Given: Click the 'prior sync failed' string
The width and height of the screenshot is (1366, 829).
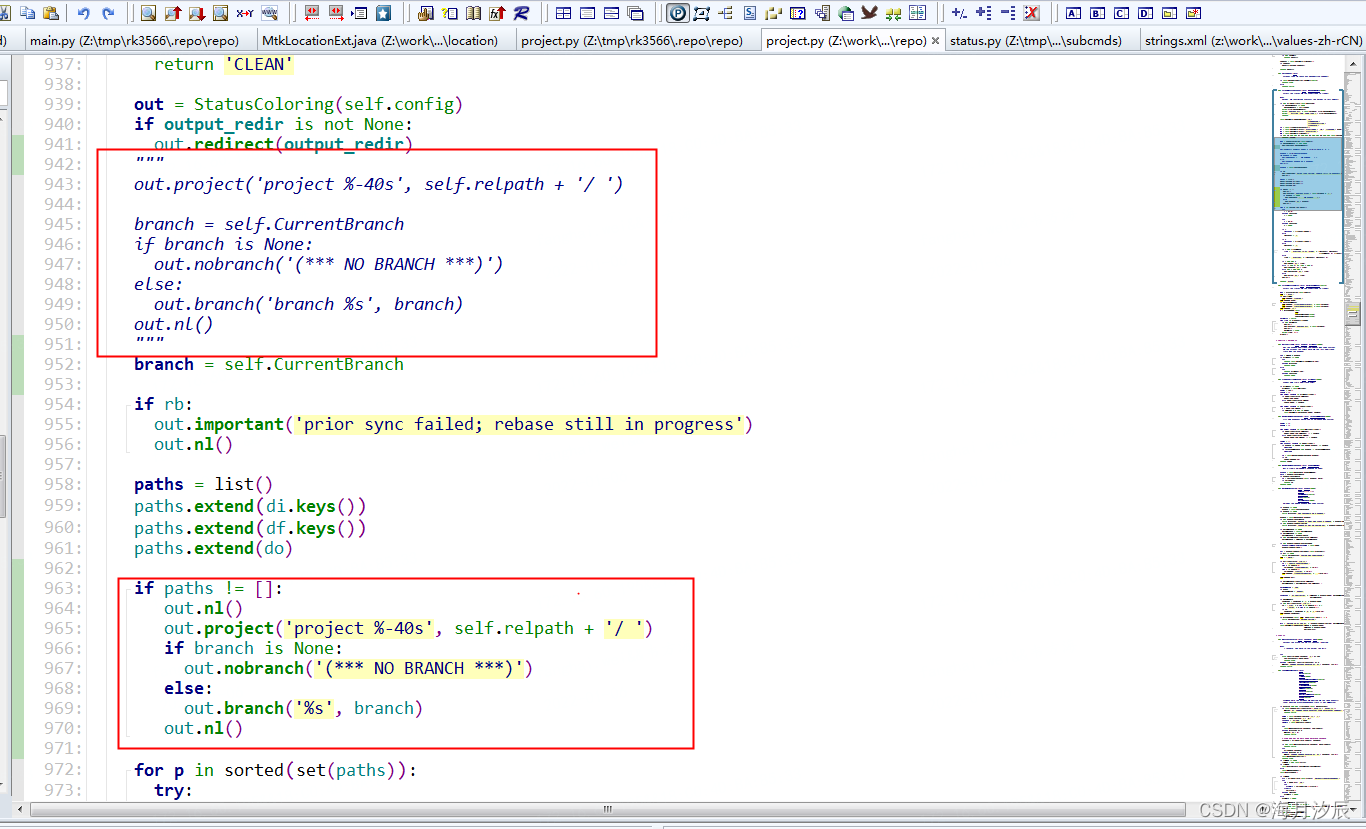Looking at the screenshot, I should tap(518, 424).
